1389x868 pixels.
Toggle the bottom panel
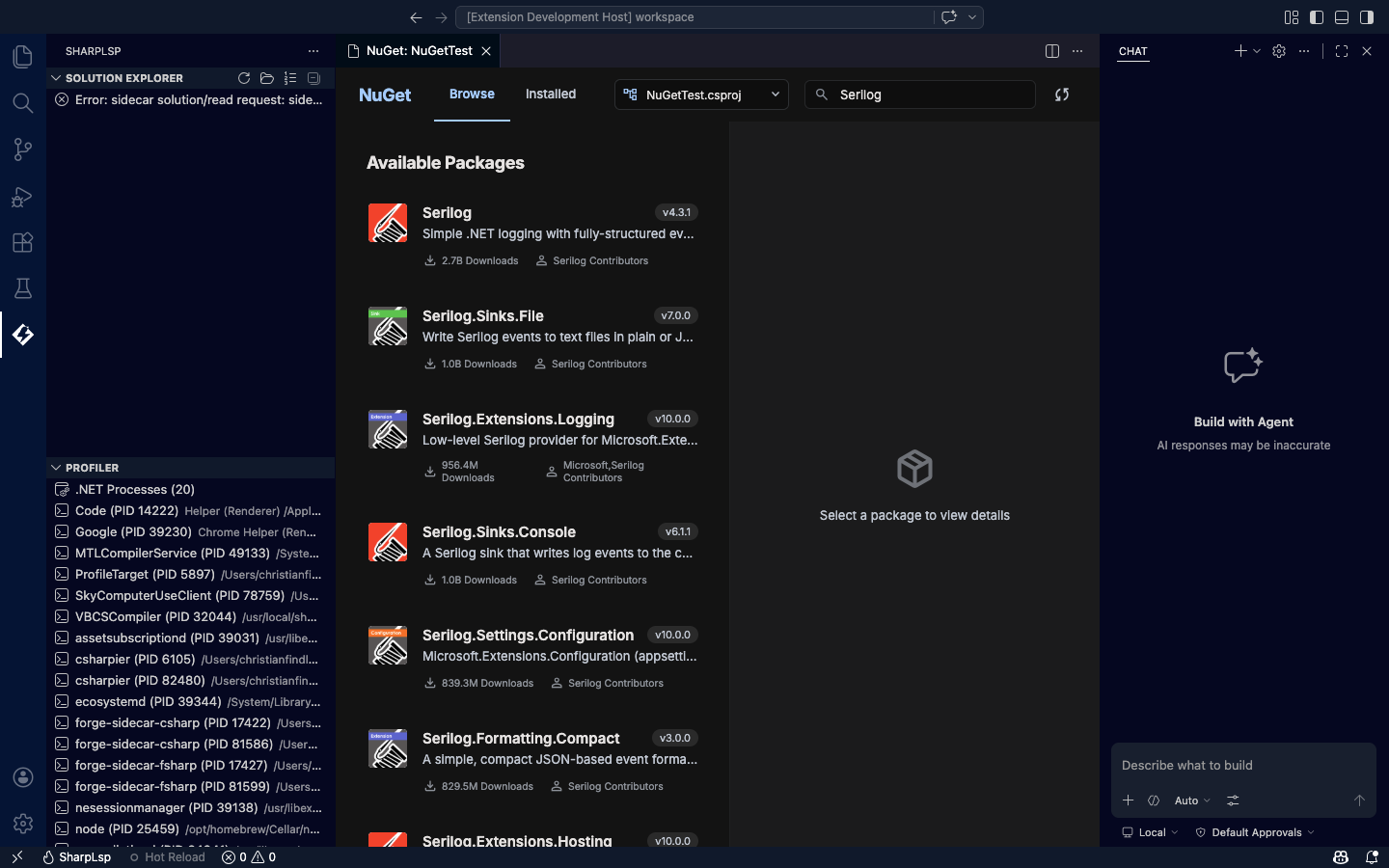[x=1342, y=17]
